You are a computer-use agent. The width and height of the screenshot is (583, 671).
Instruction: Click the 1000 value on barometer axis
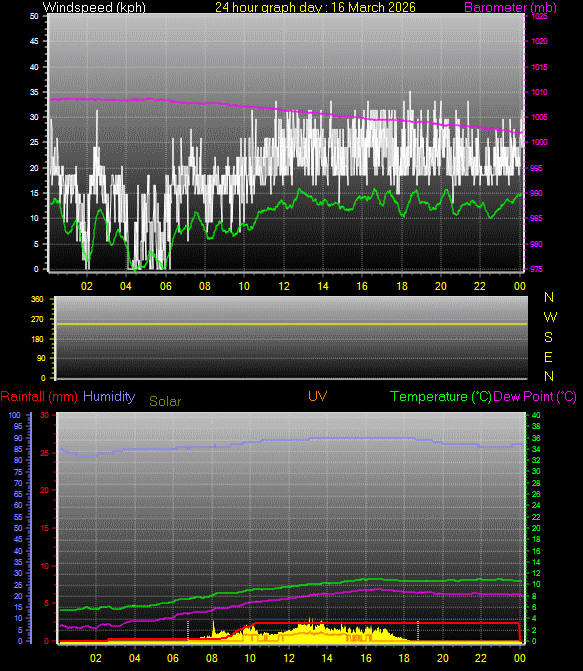[539, 143]
